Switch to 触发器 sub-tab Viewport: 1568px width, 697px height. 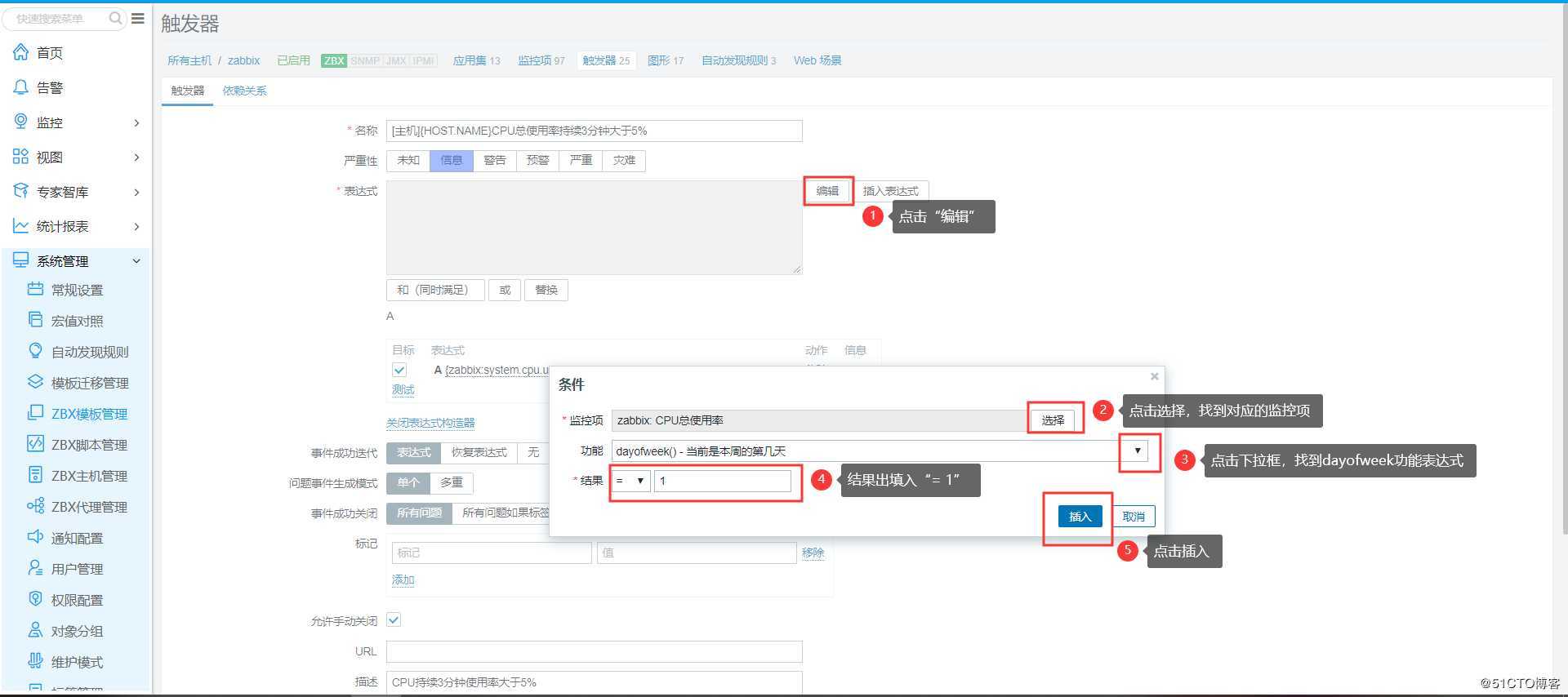point(188,91)
